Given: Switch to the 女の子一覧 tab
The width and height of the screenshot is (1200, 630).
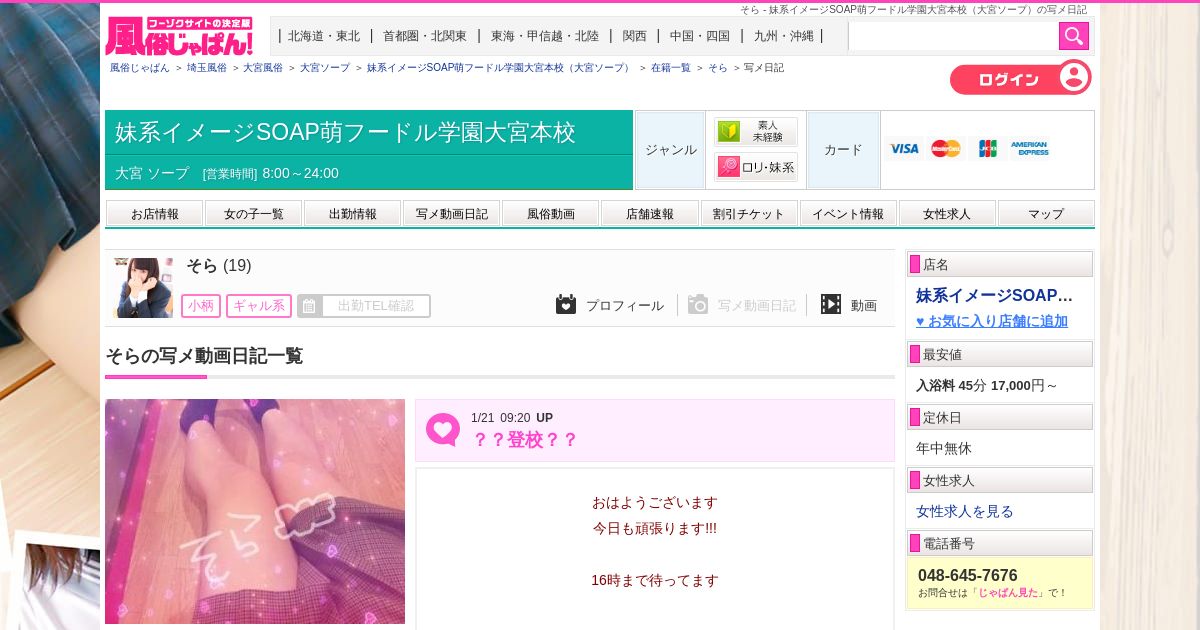Looking at the screenshot, I should (x=254, y=214).
